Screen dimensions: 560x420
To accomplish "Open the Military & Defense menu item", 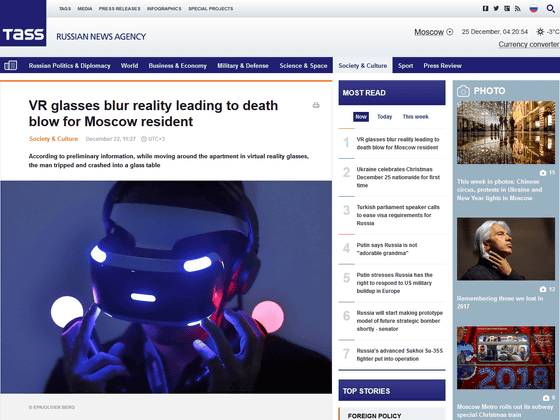I will click(243, 66).
